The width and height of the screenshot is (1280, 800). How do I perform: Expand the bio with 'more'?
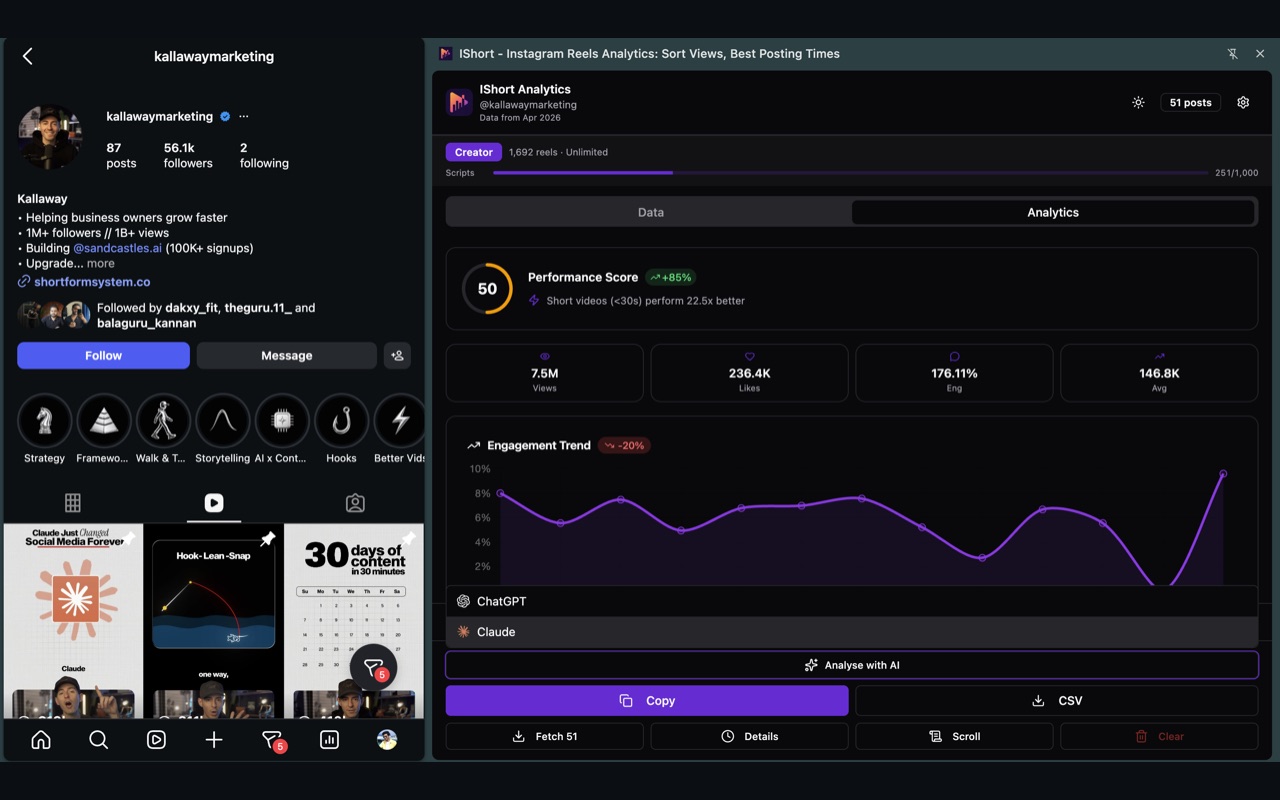click(x=101, y=264)
